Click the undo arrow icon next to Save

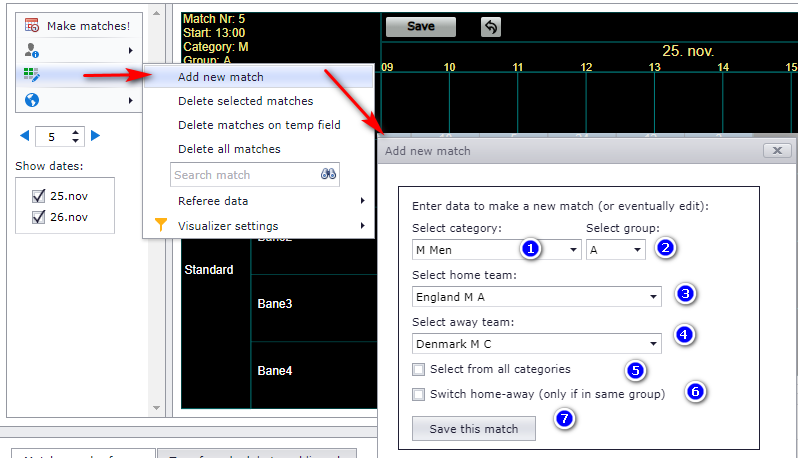pos(491,27)
